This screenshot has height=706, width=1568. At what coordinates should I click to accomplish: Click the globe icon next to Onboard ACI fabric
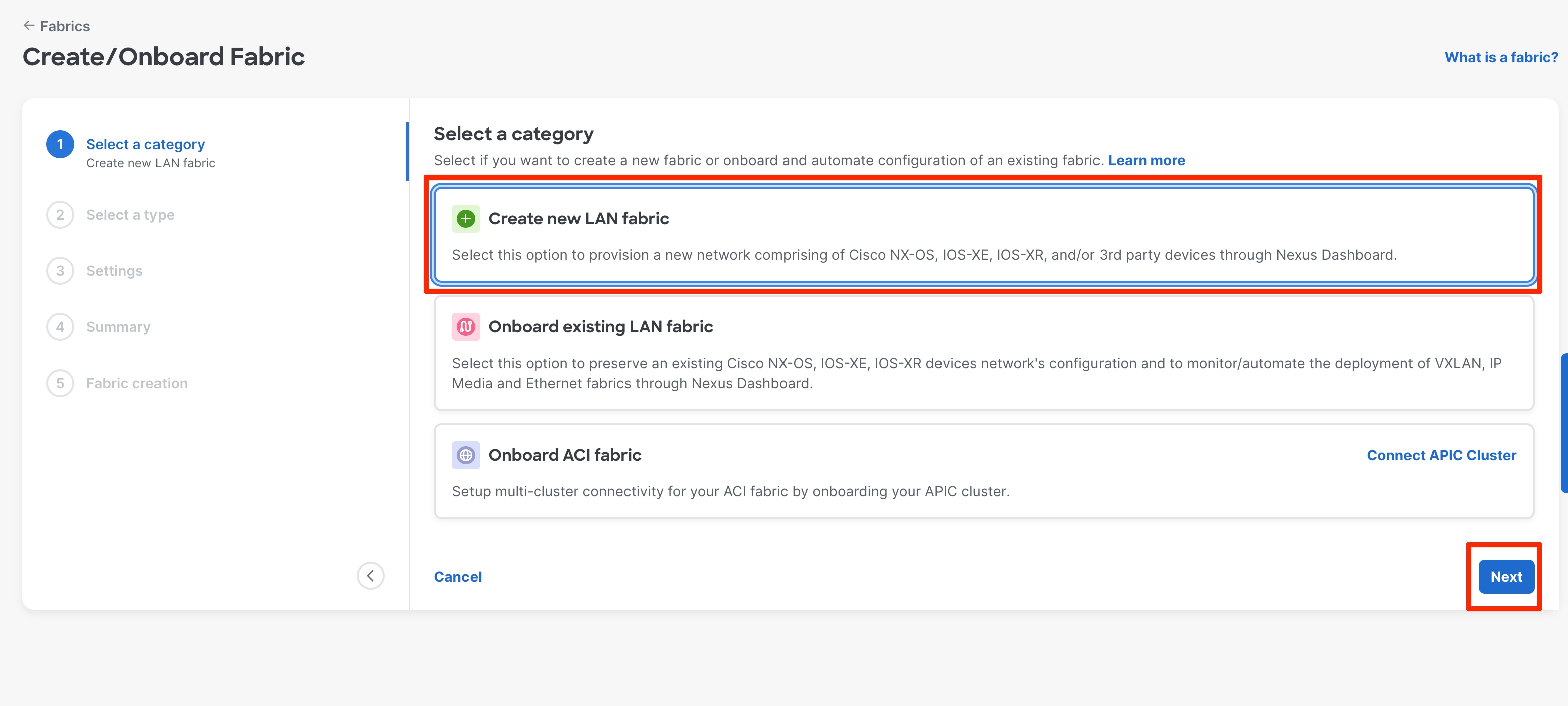point(465,455)
